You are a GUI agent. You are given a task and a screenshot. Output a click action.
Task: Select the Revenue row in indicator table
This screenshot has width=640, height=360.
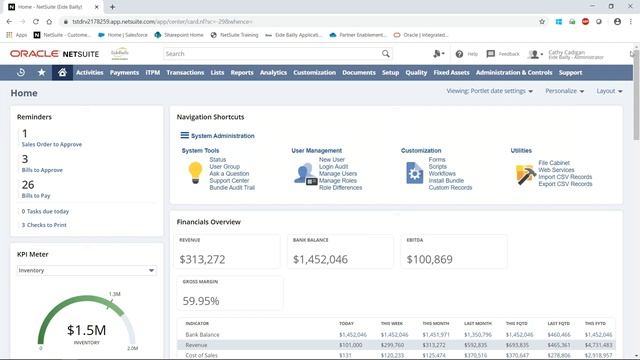point(396,345)
